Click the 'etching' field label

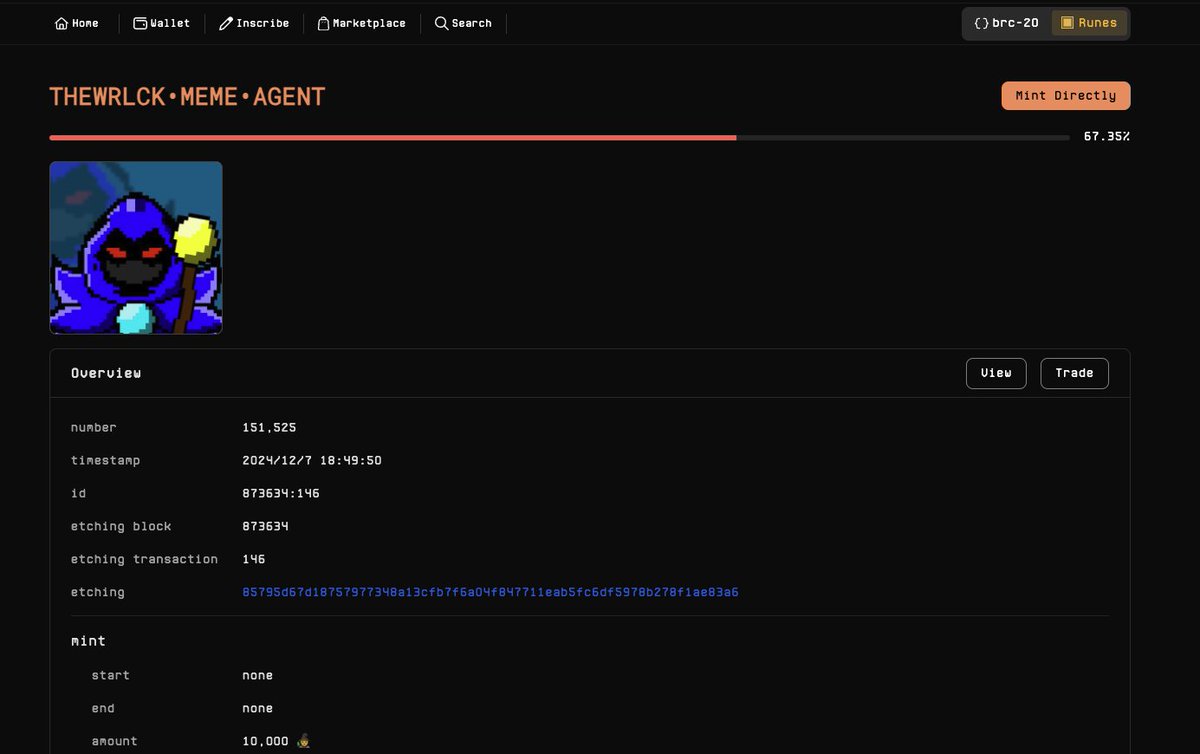pos(98,592)
